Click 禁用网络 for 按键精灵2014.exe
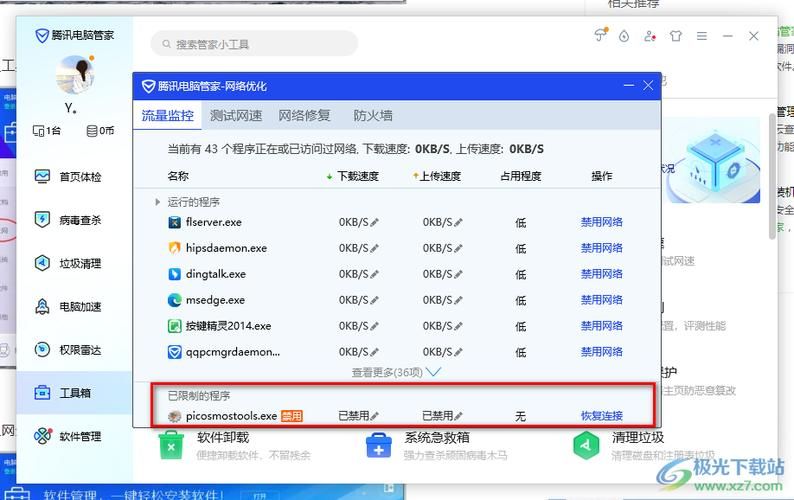 (x=602, y=326)
